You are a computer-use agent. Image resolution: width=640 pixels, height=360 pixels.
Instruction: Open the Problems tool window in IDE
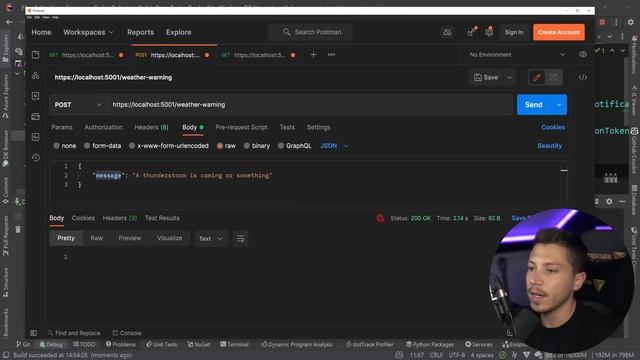click(121, 344)
